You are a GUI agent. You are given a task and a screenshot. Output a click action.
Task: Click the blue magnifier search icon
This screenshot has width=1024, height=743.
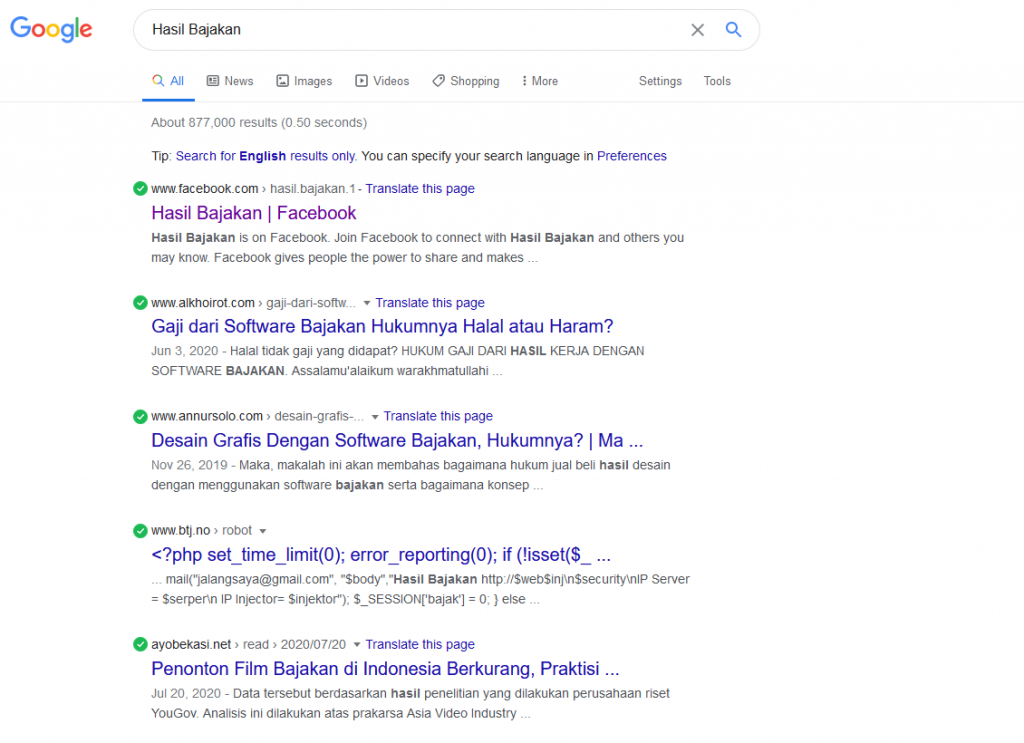[x=733, y=29]
